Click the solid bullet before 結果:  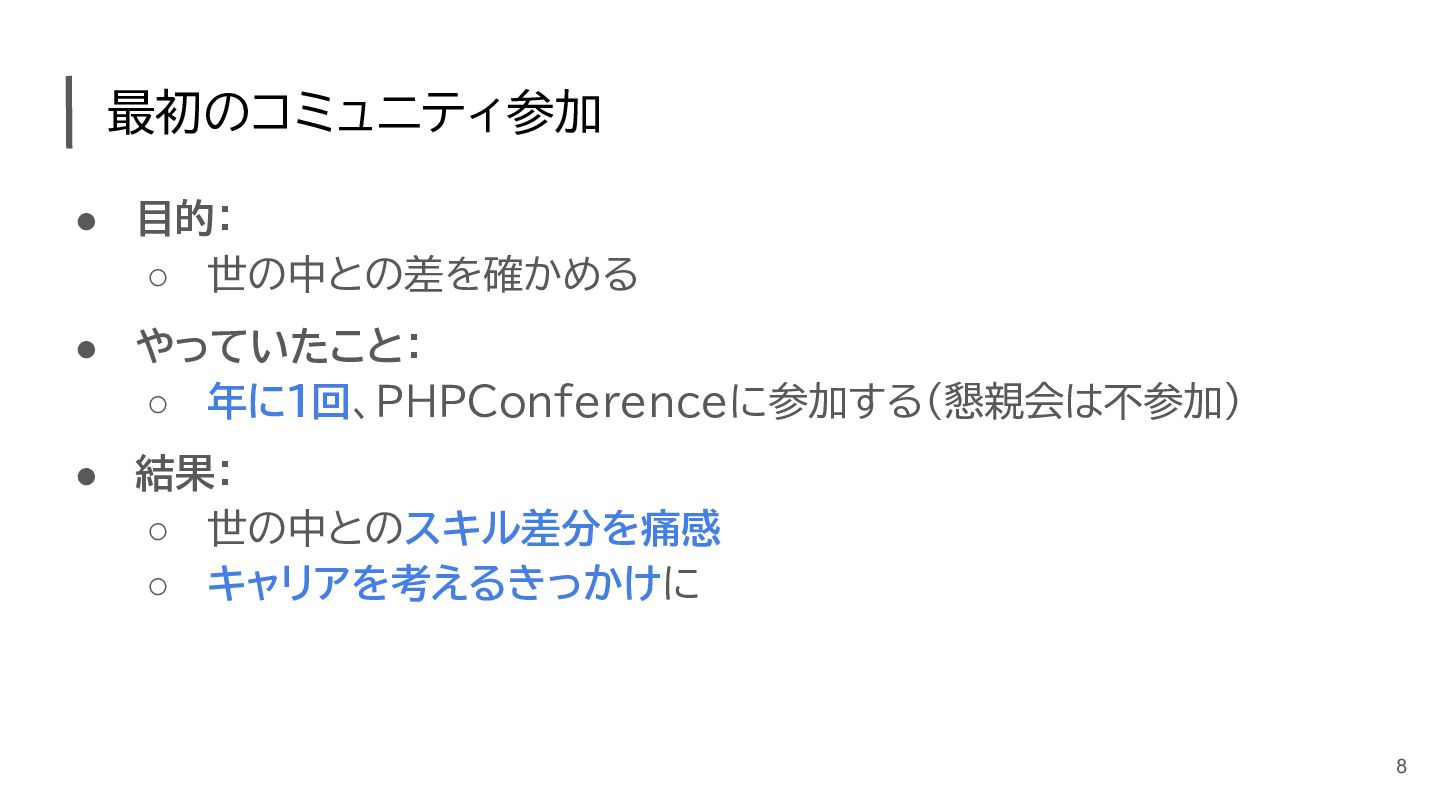coord(87,475)
